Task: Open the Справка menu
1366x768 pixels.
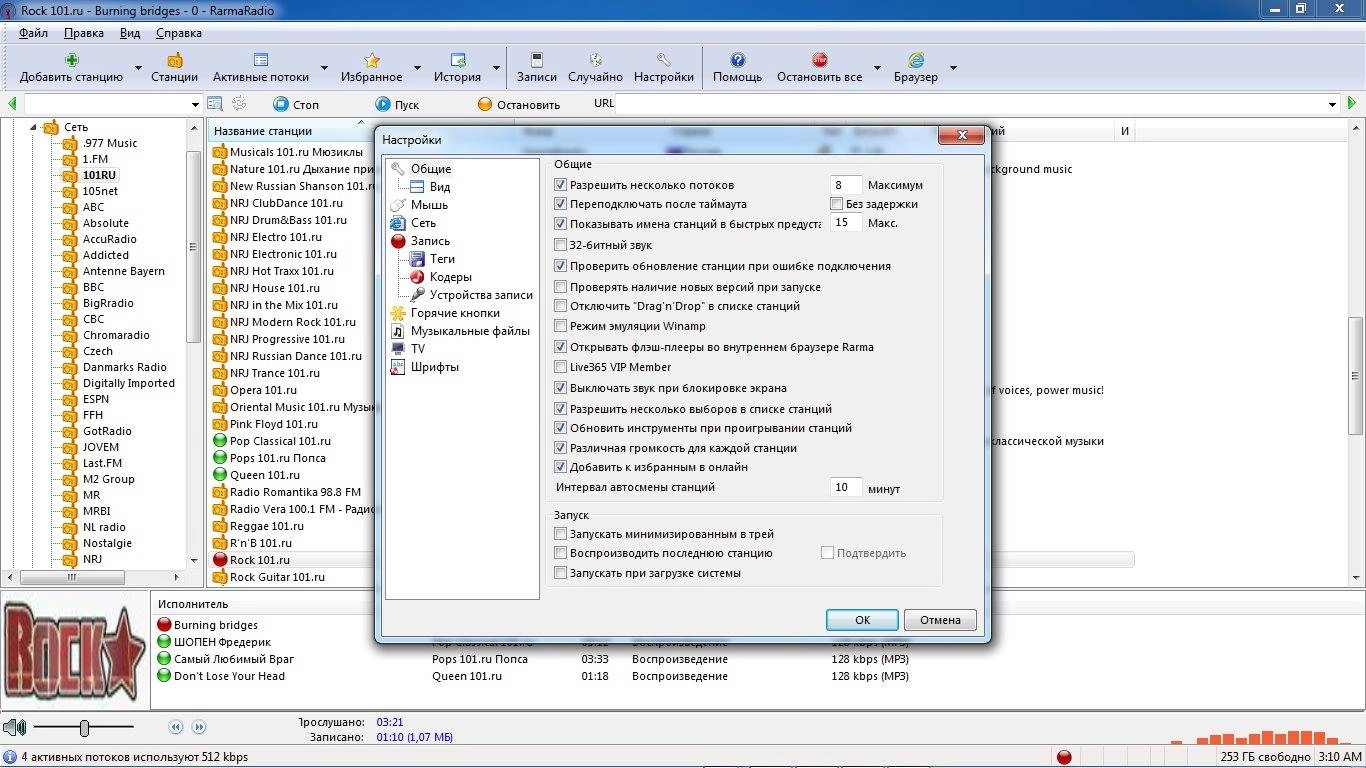Action: [x=179, y=33]
